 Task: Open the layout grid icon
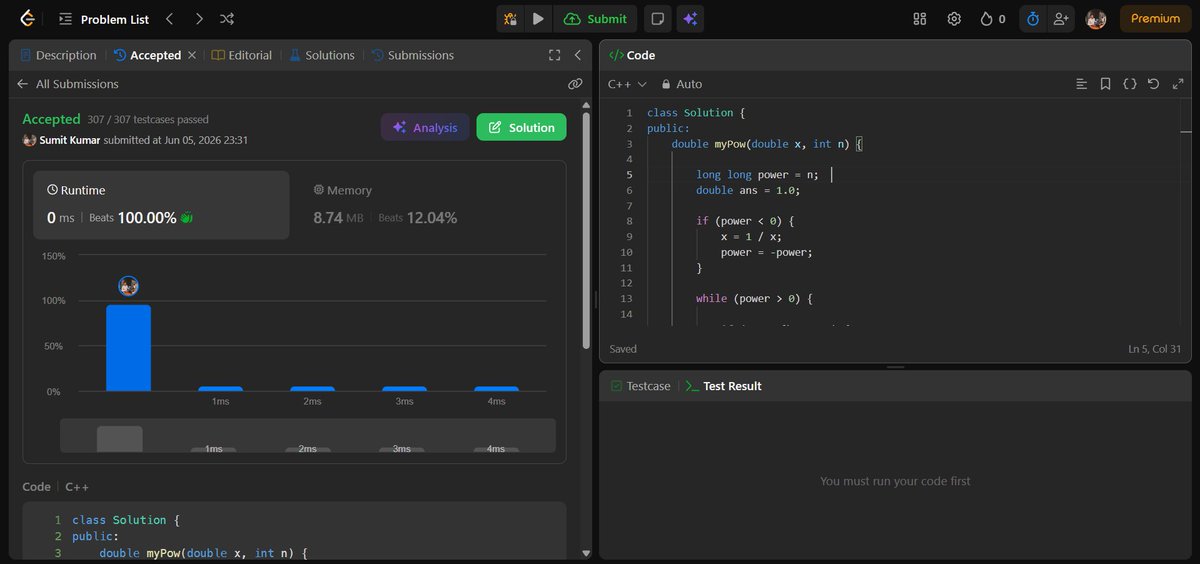(920, 18)
